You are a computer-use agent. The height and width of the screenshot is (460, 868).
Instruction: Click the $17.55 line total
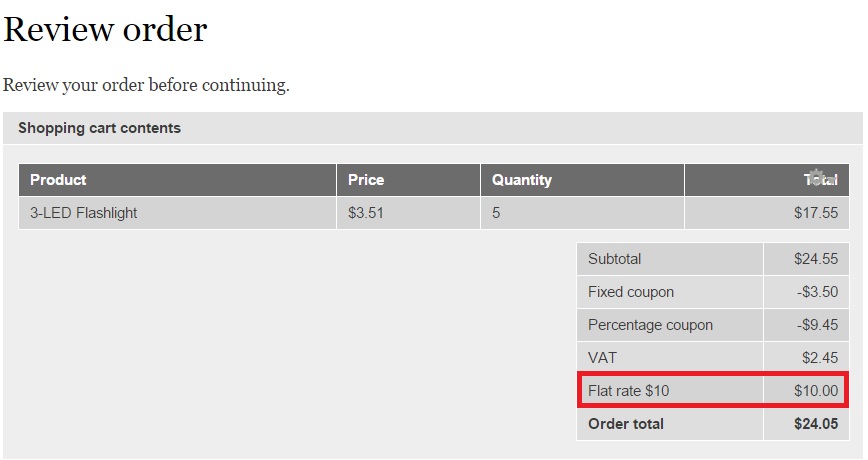[816, 213]
